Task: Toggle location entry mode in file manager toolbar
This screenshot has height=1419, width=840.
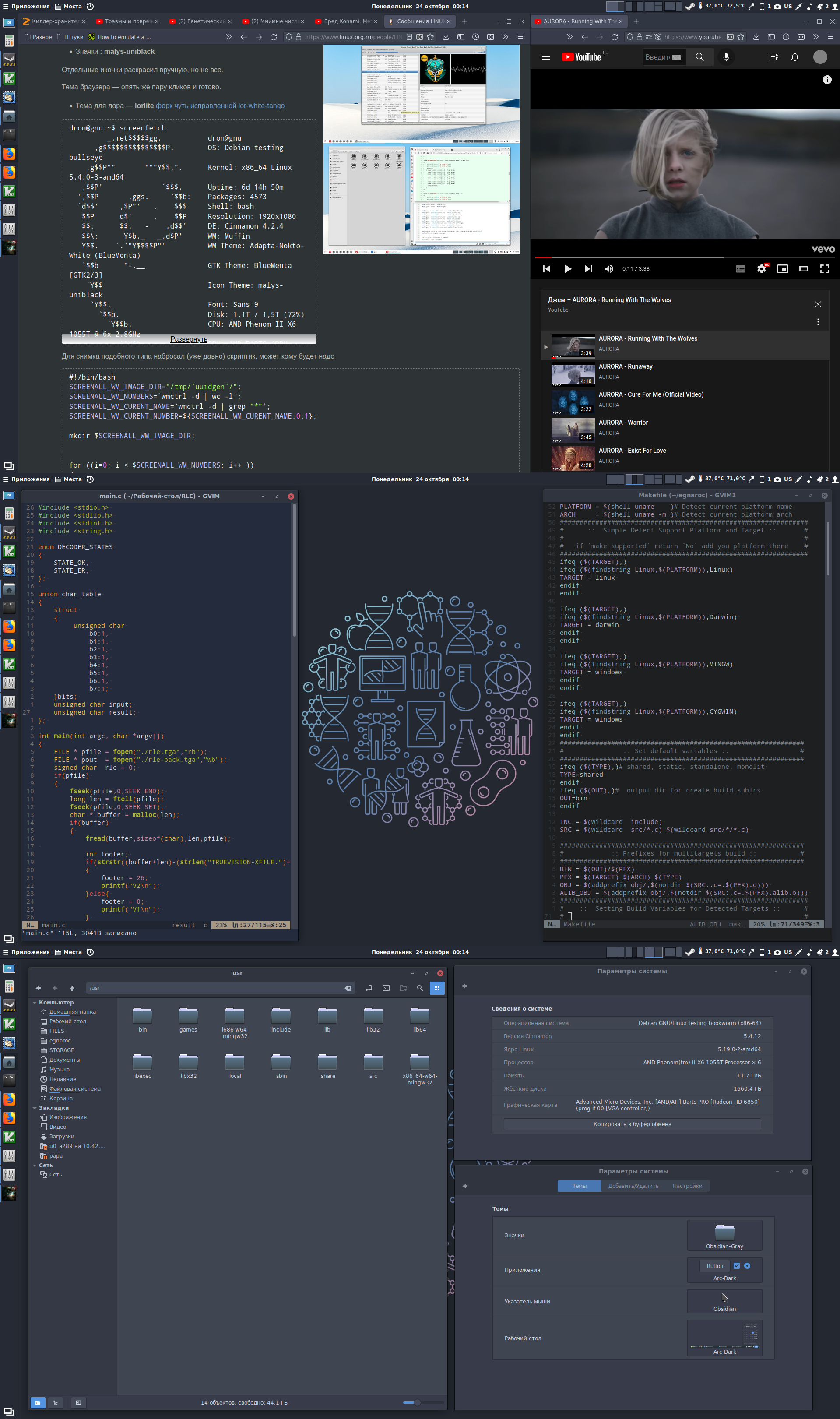Action: (x=369, y=988)
